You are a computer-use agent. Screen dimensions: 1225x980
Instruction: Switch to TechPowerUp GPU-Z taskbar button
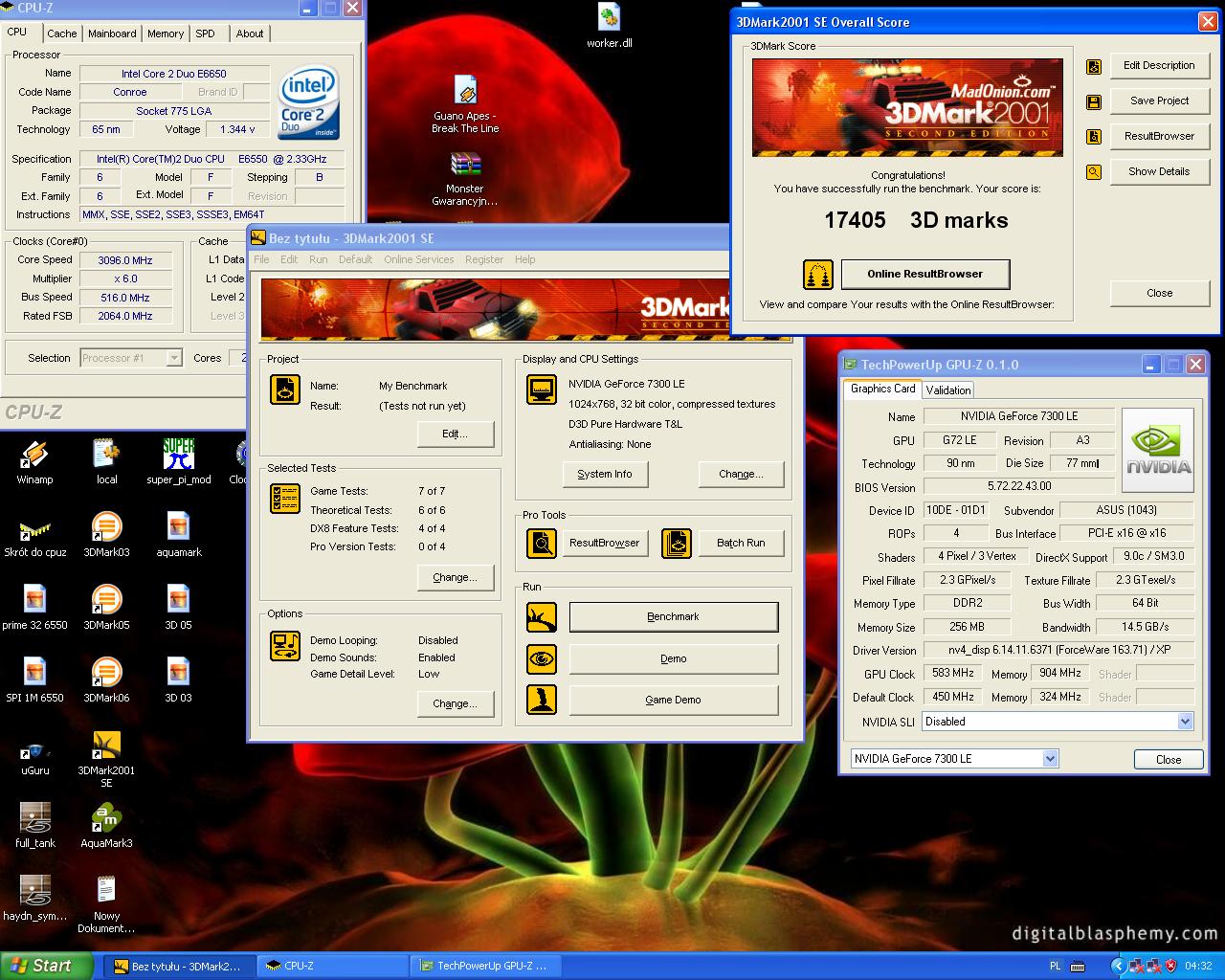485,966
